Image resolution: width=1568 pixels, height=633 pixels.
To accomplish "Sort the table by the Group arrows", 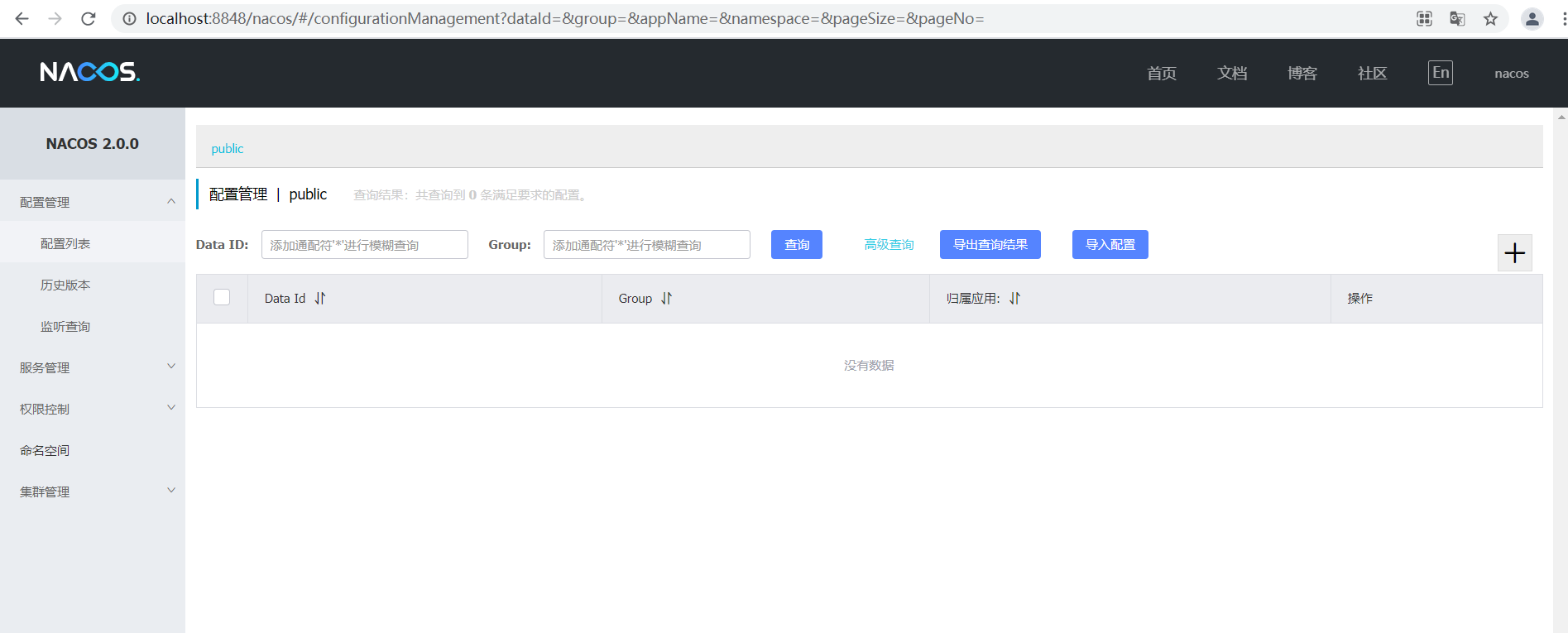I will pyautogui.click(x=666, y=298).
